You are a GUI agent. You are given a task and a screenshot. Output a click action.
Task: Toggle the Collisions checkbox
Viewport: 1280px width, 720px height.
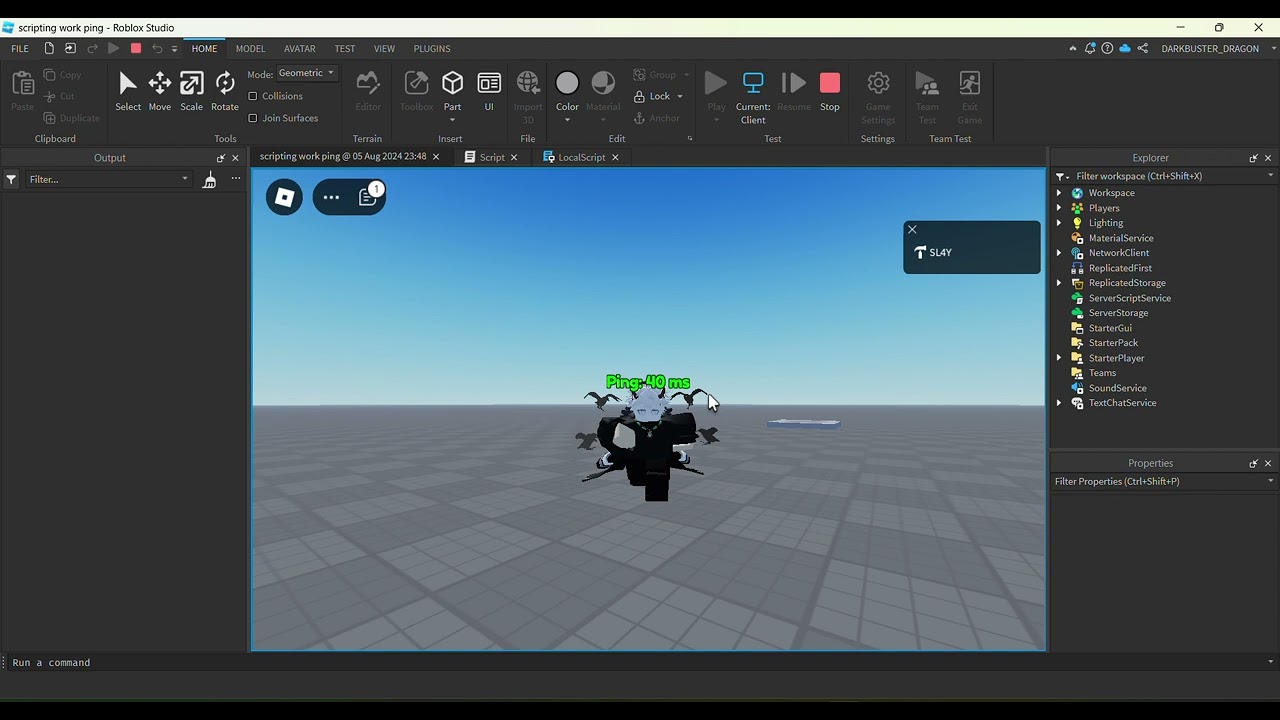(253, 96)
